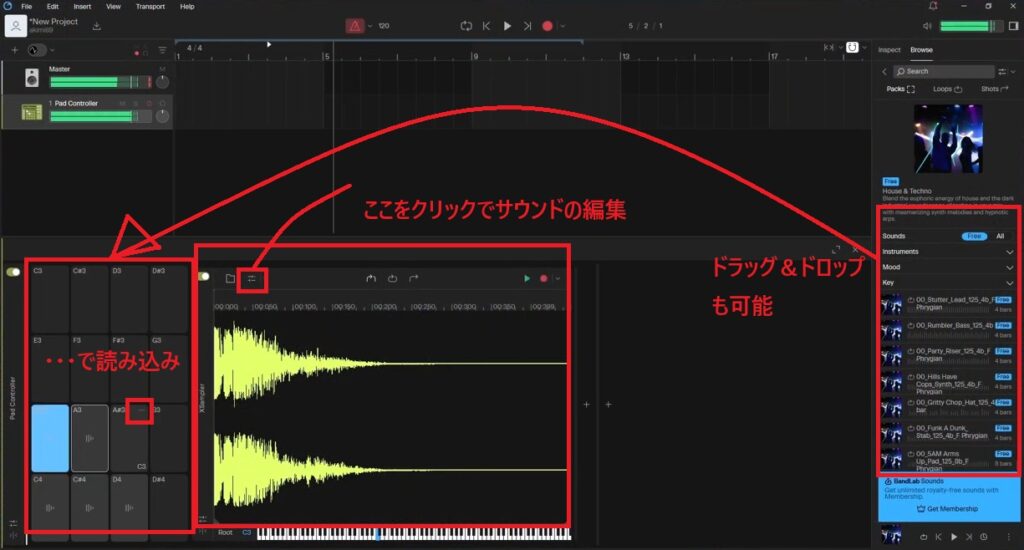
Task: Click the green play button in XSampler
Action: click(527, 279)
